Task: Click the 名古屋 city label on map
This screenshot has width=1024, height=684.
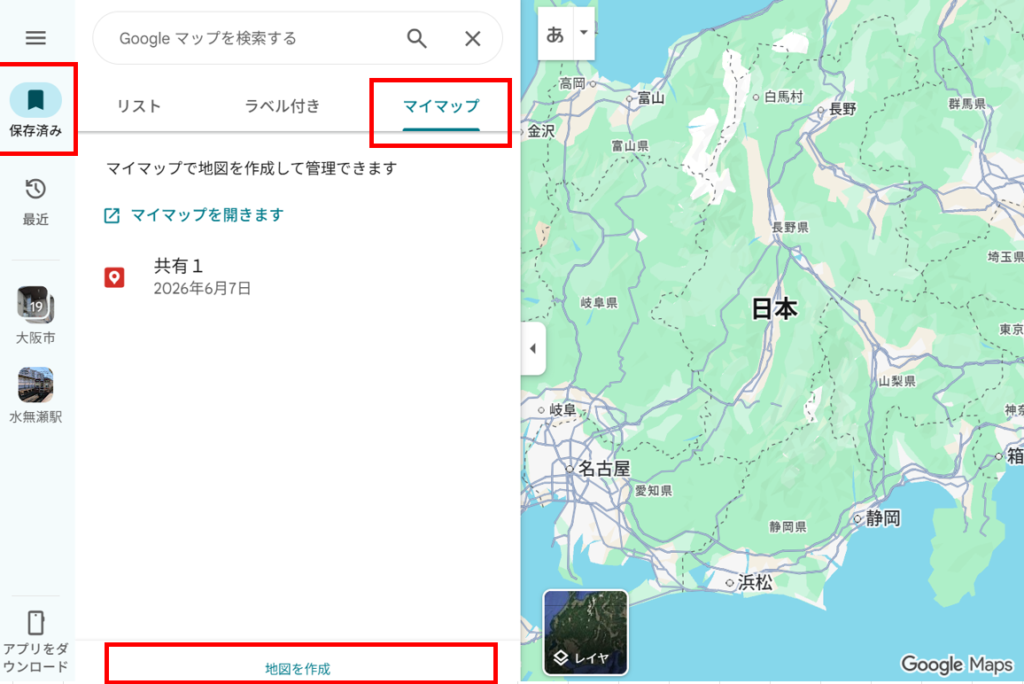Action: tap(604, 468)
